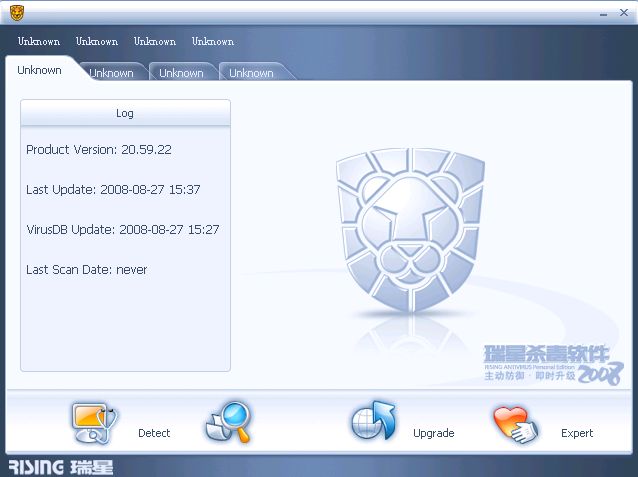The height and width of the screenshot is (477, 638).
Task: Click the magnifying glass scan icon
Action: 229,422
